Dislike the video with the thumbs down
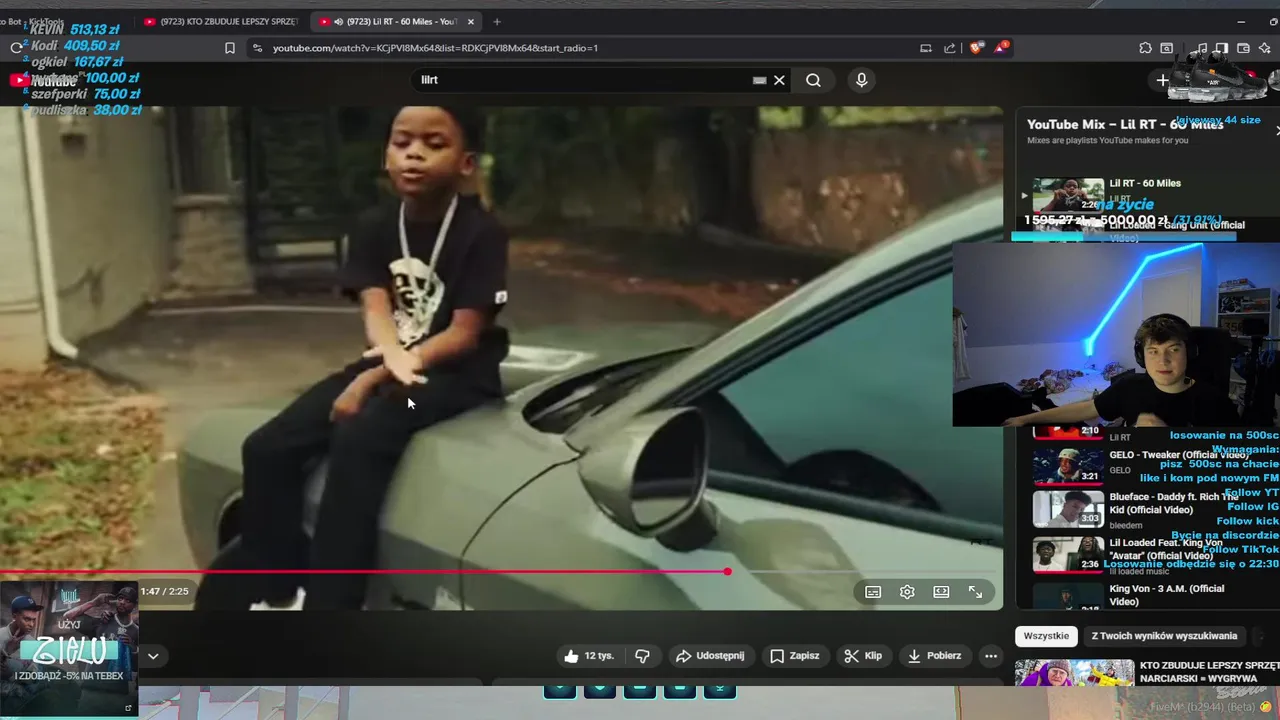 tap(642, 656)
